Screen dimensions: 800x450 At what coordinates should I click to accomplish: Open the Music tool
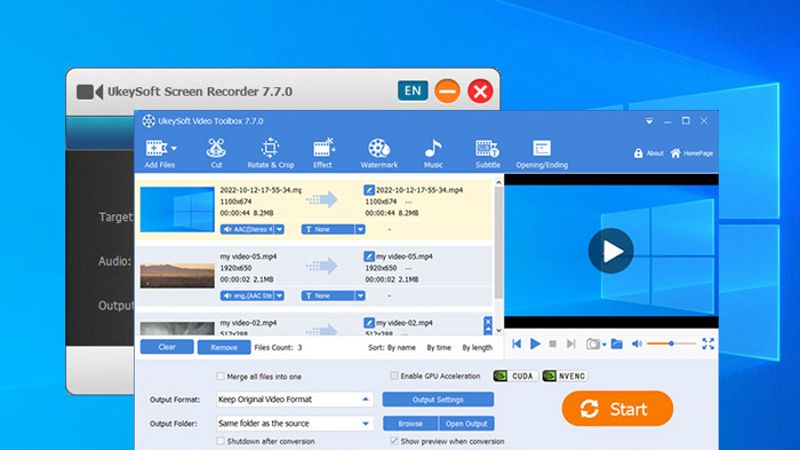click(x=433, y=153)
